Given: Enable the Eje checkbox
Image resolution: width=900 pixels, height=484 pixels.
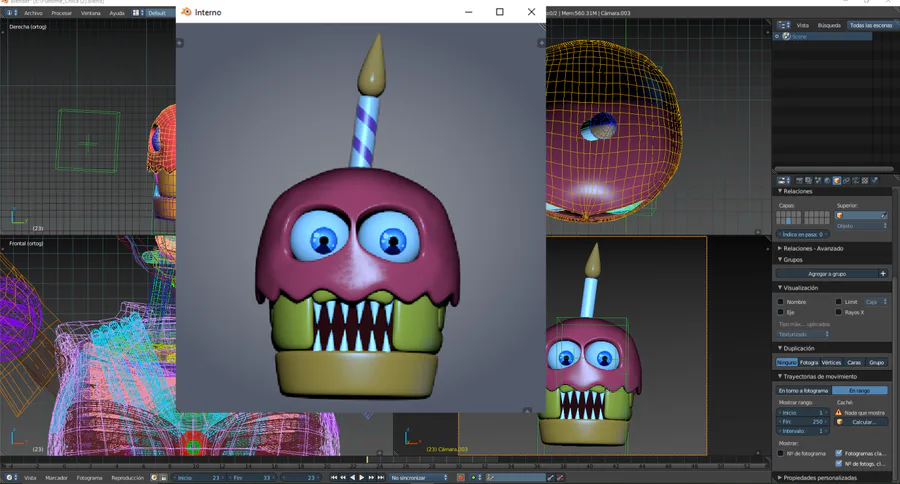Looking at the screenshot, I should (x=781, y=312).
